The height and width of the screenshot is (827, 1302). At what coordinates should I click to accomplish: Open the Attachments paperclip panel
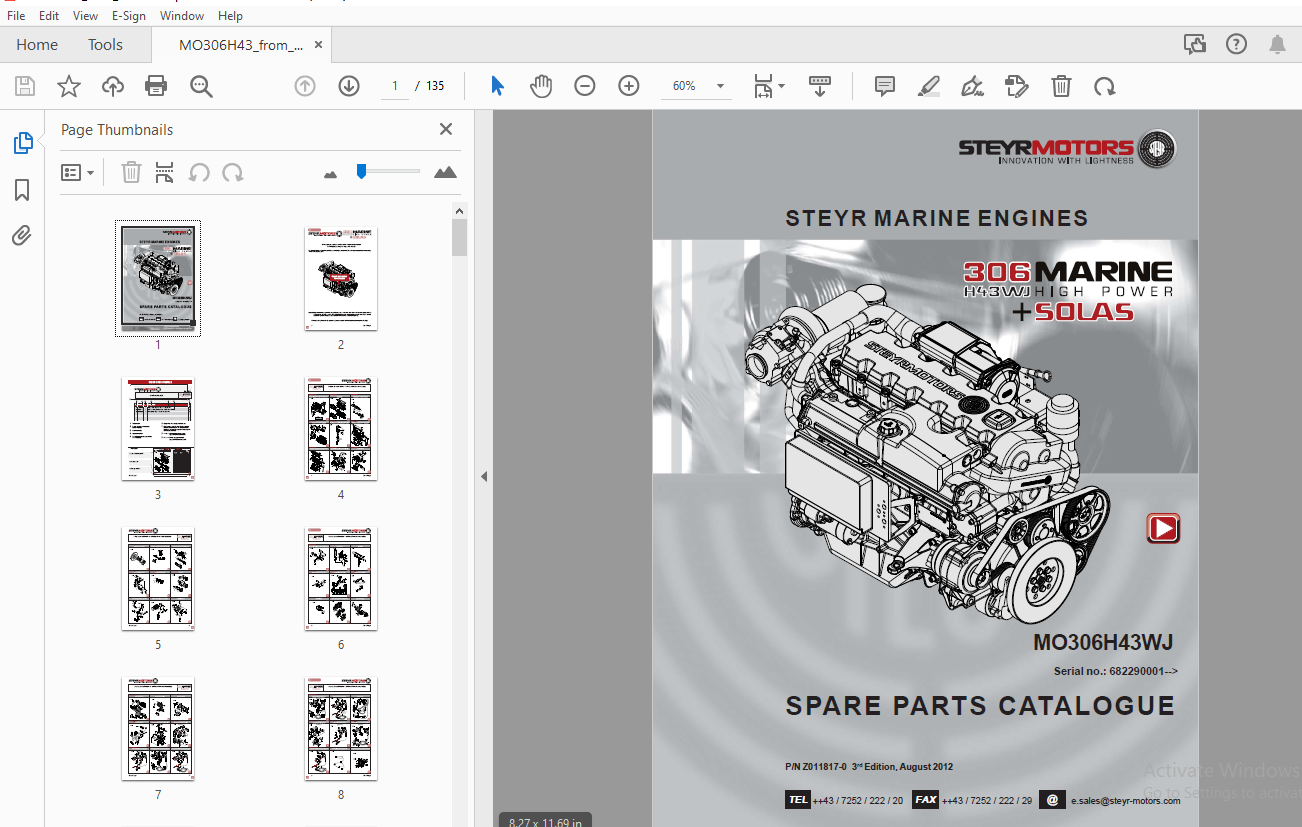22,236
